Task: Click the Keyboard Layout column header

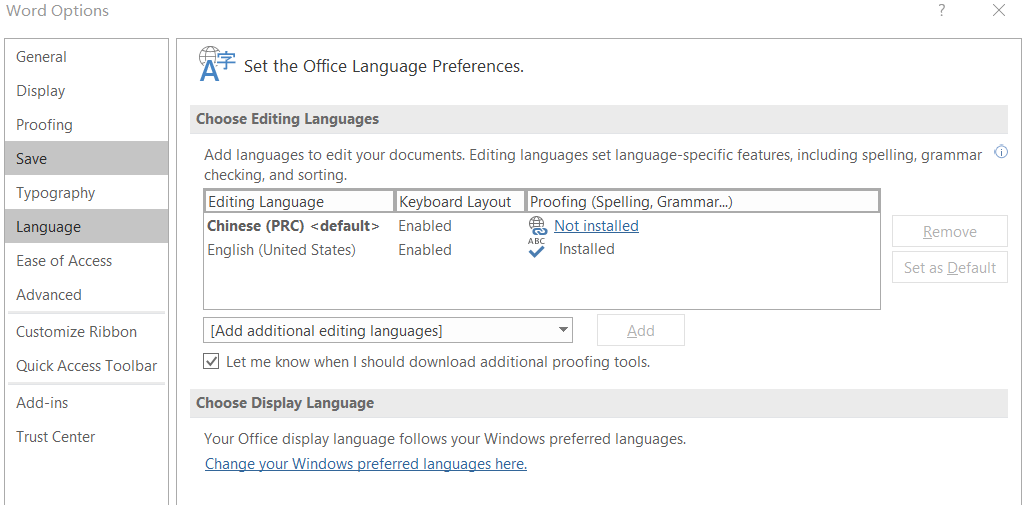Action: pos(455,202)
